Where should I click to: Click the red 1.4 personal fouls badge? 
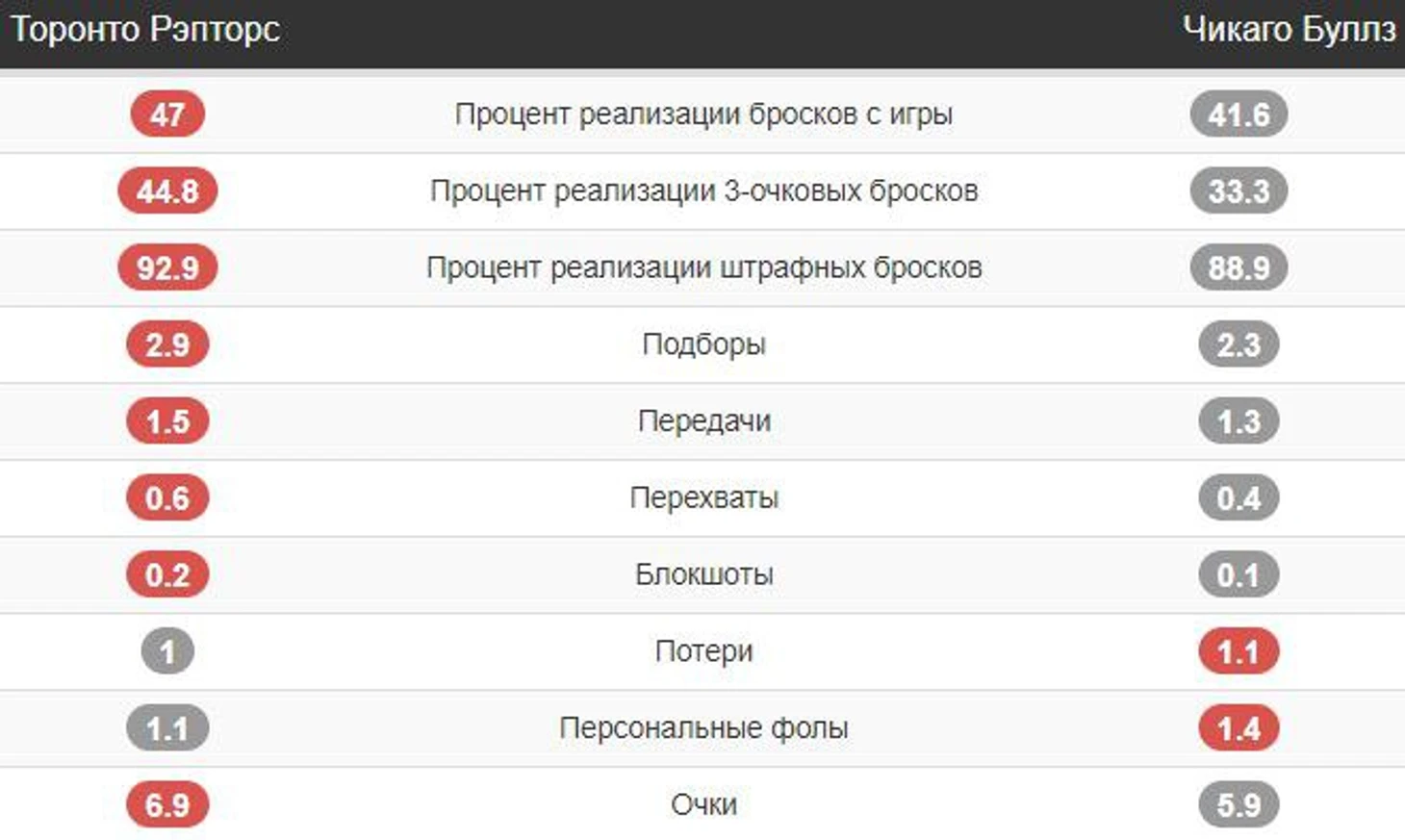pyautogui.click(x=1239, y=728)
